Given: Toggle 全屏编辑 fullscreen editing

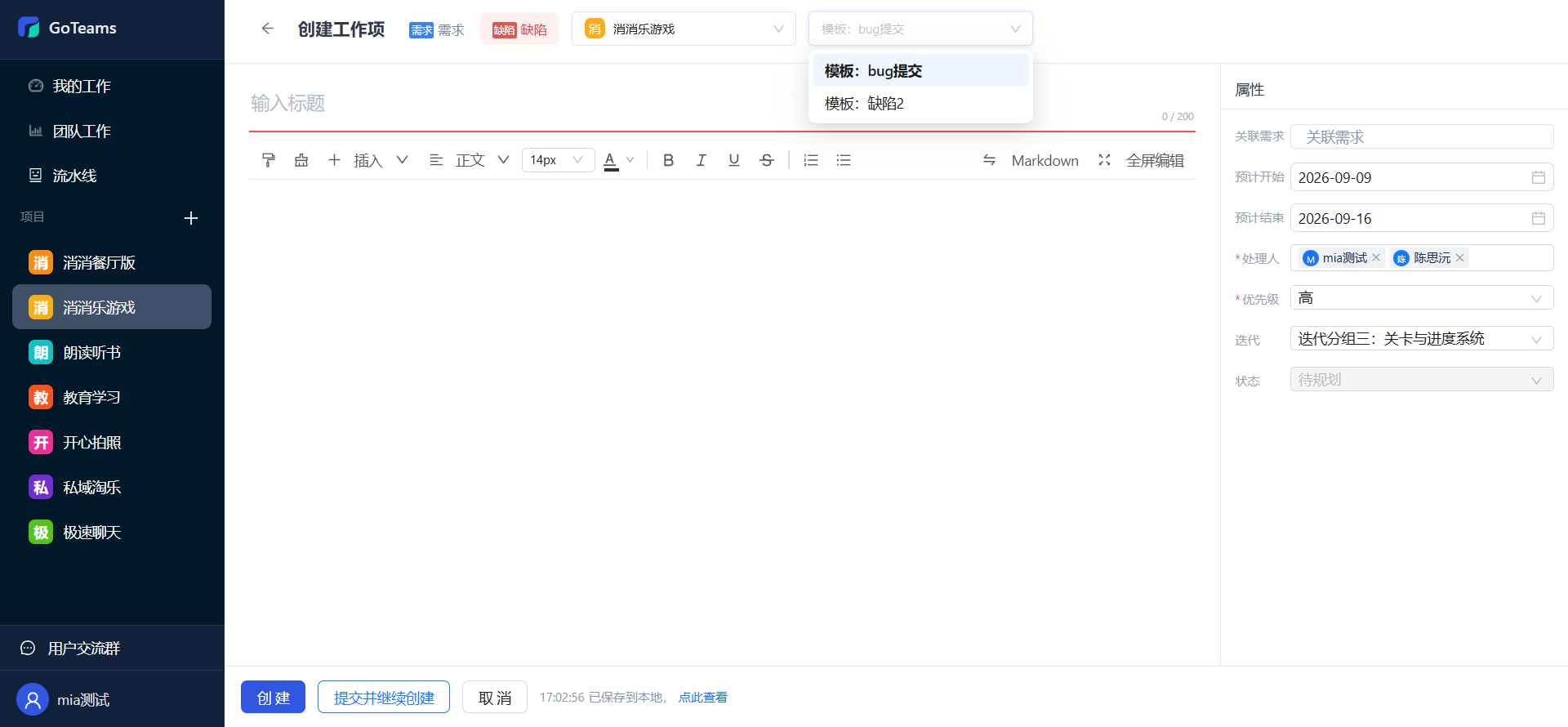Looking at the screenshot, I should tap(1141, 160).
